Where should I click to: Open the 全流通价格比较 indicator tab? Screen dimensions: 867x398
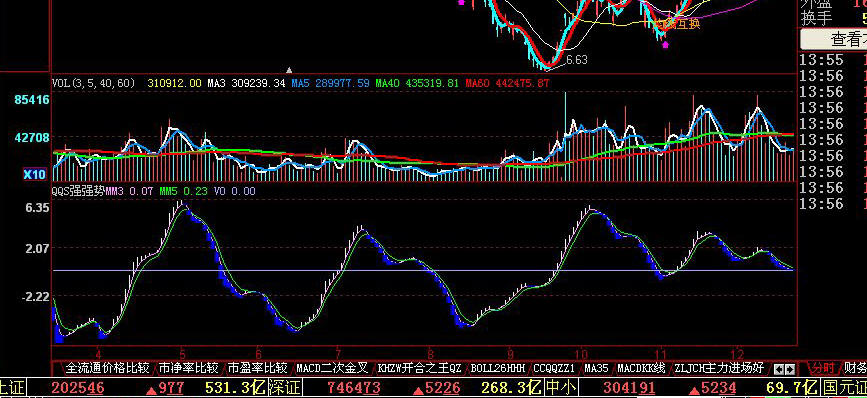(106, 368)
